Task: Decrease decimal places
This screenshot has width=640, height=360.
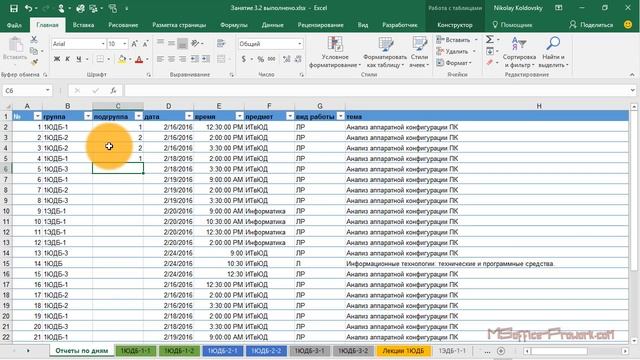Action: (x=298, y=60)
